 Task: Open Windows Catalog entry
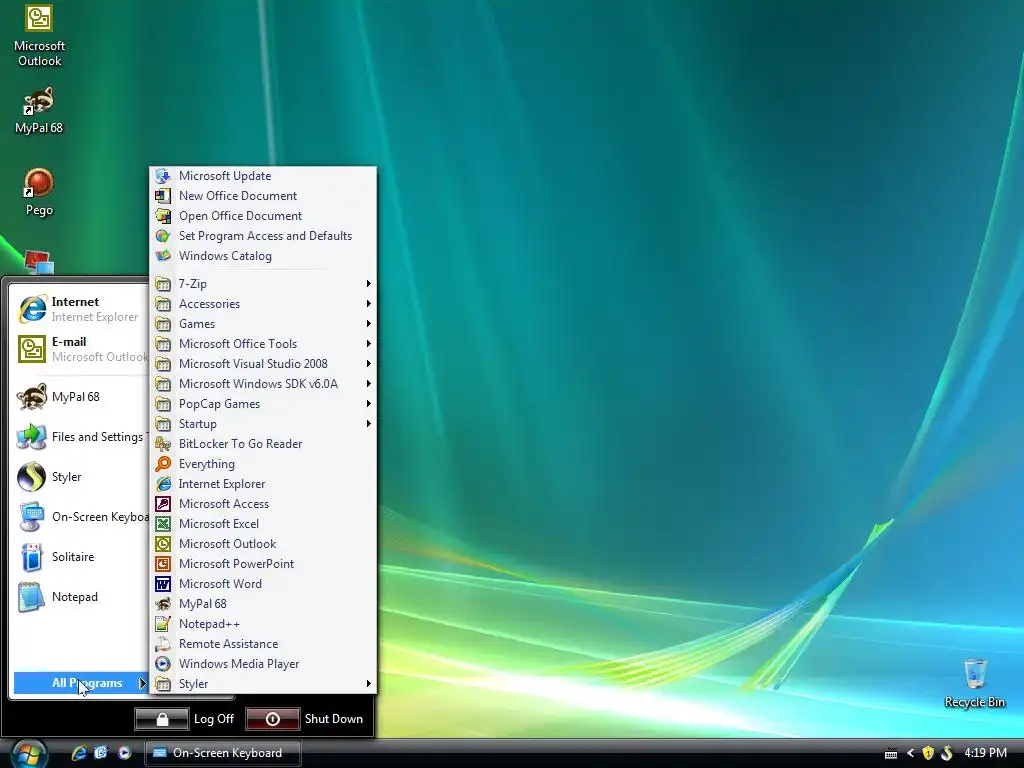263,256
